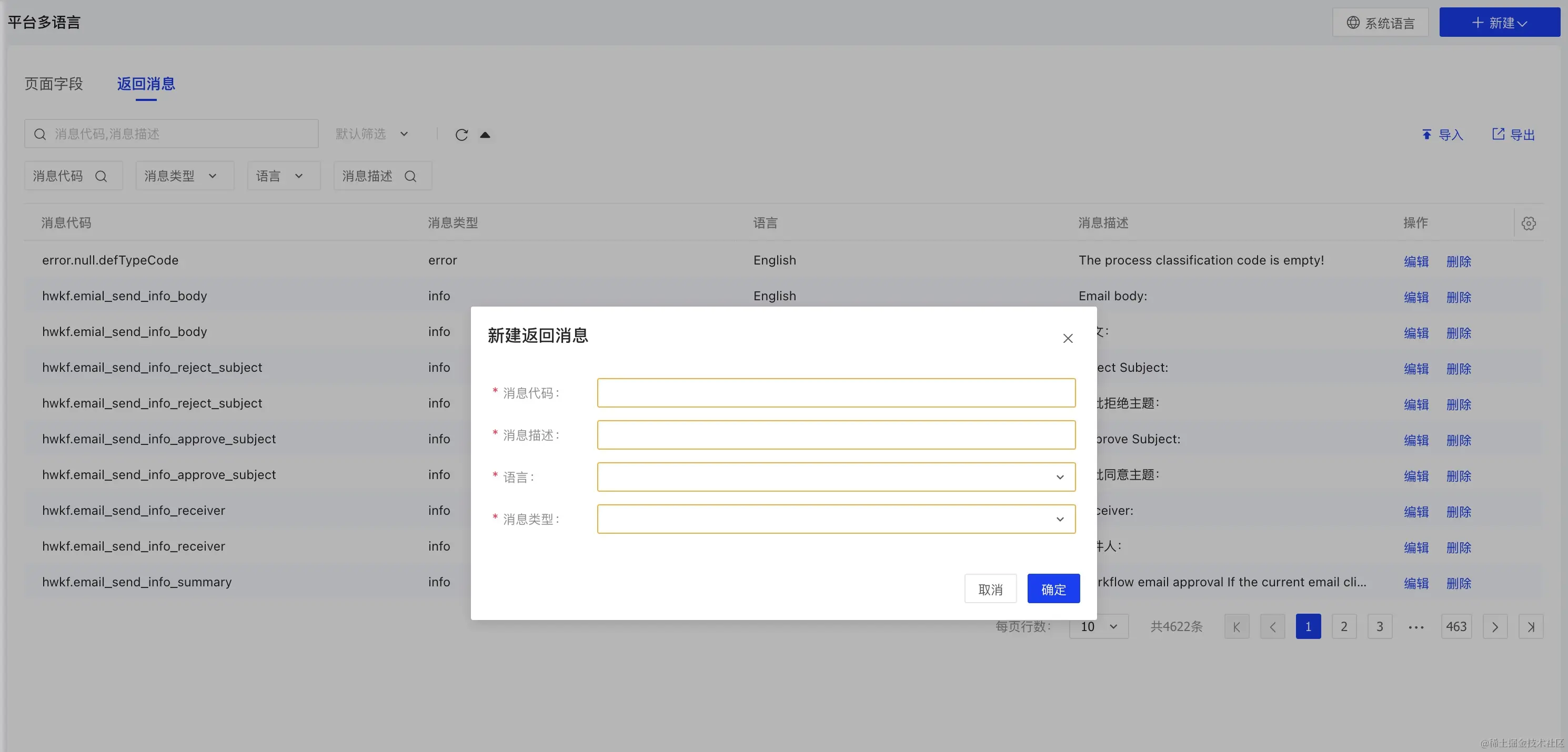Open rows-per-page dropdown showing 10
This screenshot has width=1568, height=752.
(1098, 627)
